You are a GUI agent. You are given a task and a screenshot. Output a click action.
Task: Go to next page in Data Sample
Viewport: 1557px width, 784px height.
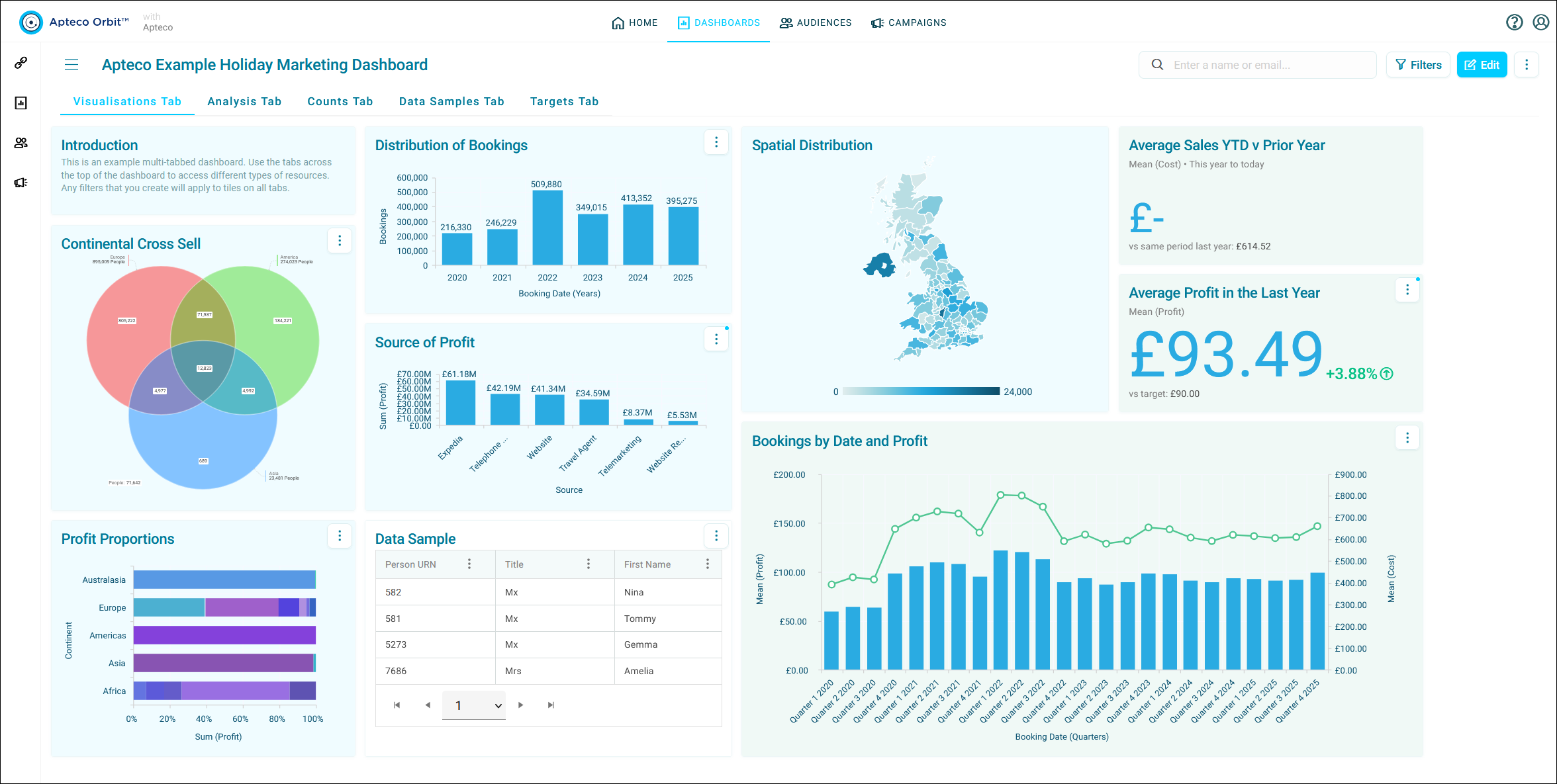tap(521, 705)
